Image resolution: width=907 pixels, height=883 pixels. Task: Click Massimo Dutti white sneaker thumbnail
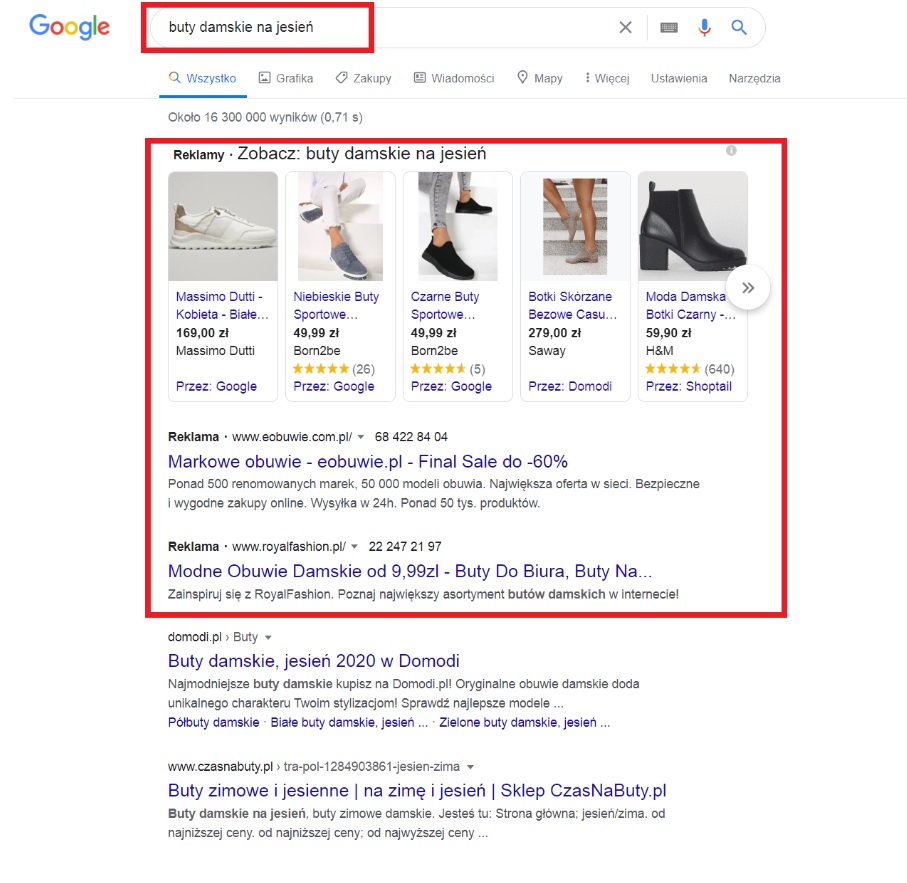[223, 226]
